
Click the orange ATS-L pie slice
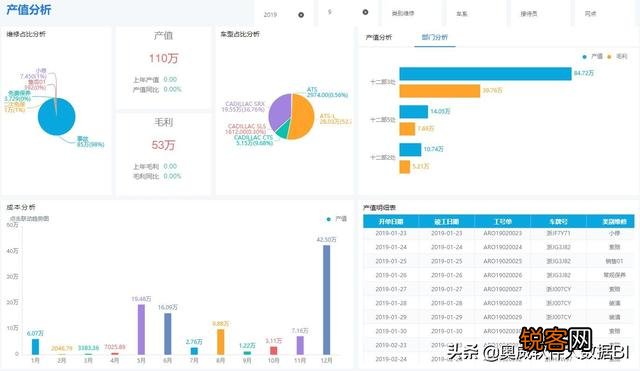tap(303, 117)
